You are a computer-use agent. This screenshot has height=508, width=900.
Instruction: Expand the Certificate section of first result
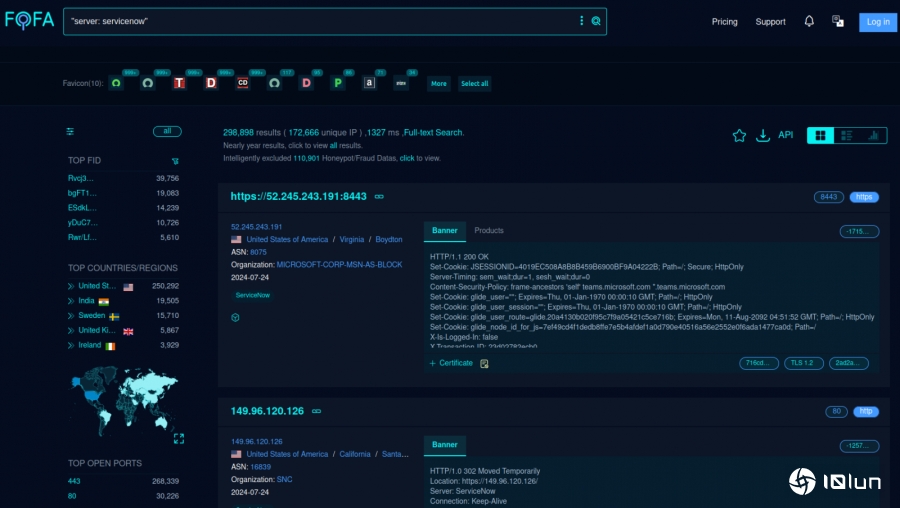tap(451, 363)
